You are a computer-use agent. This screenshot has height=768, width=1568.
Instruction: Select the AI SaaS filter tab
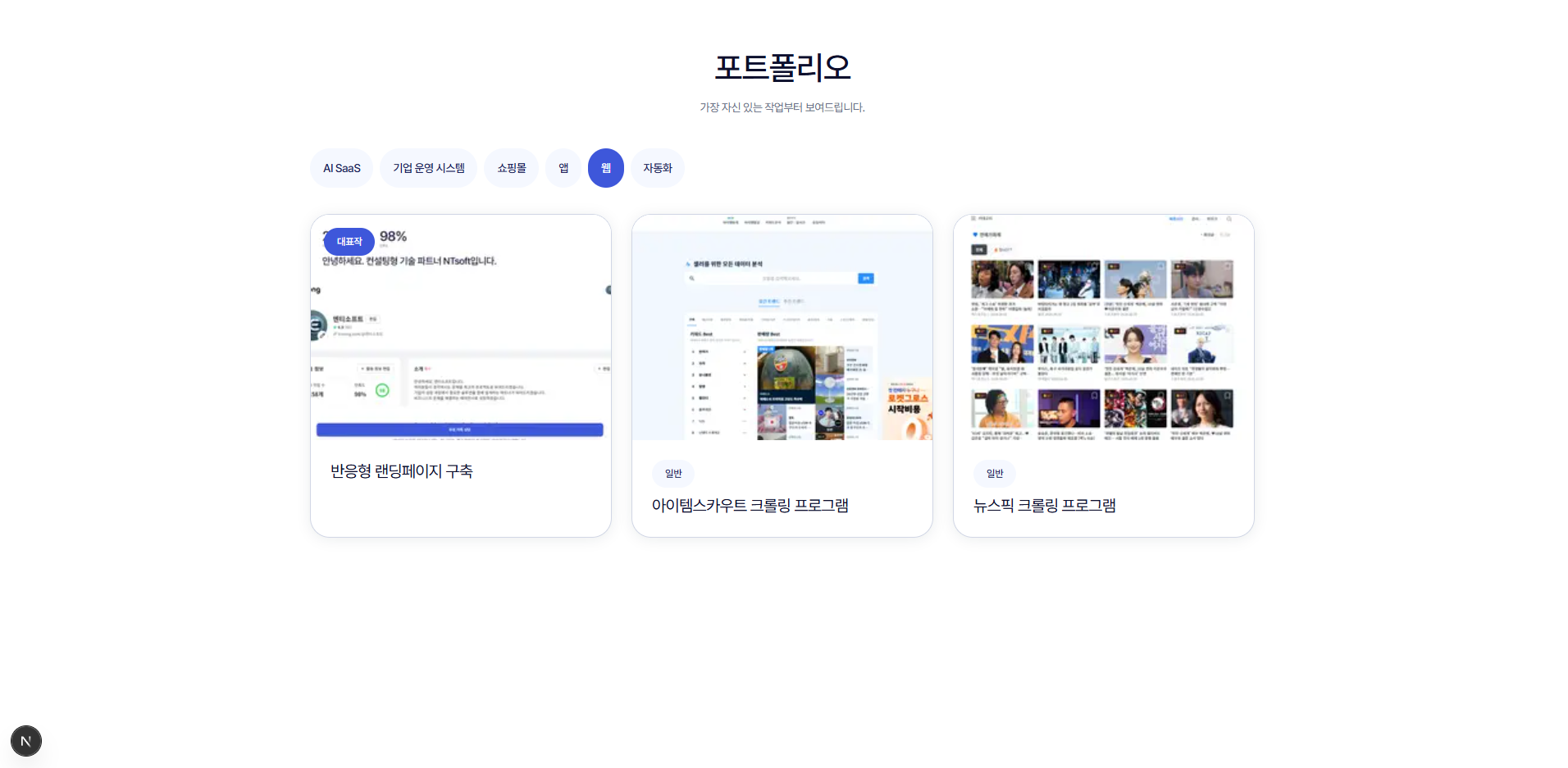point(342,168)
